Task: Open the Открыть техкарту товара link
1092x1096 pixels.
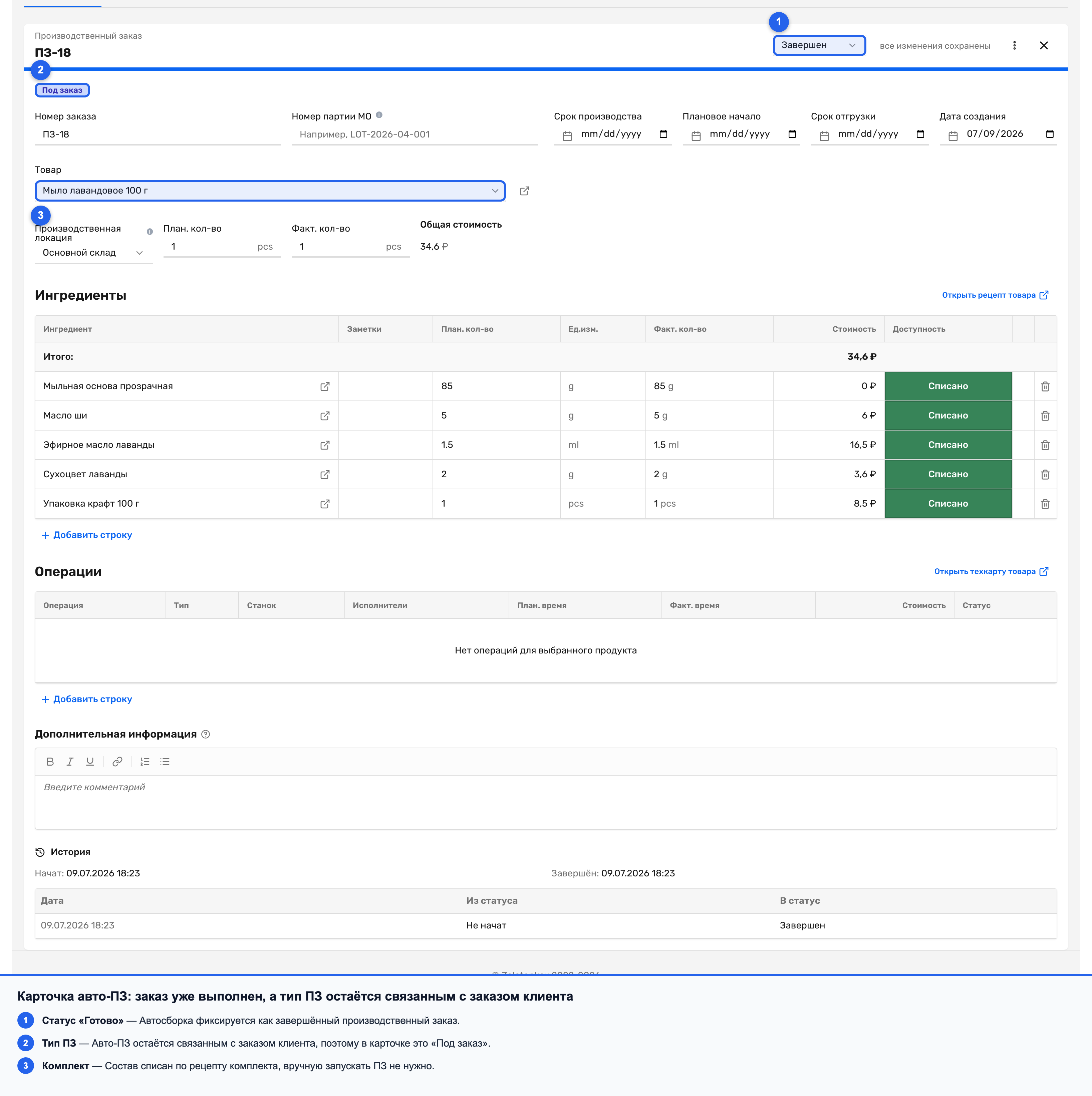Action: [x=991, y=571]
